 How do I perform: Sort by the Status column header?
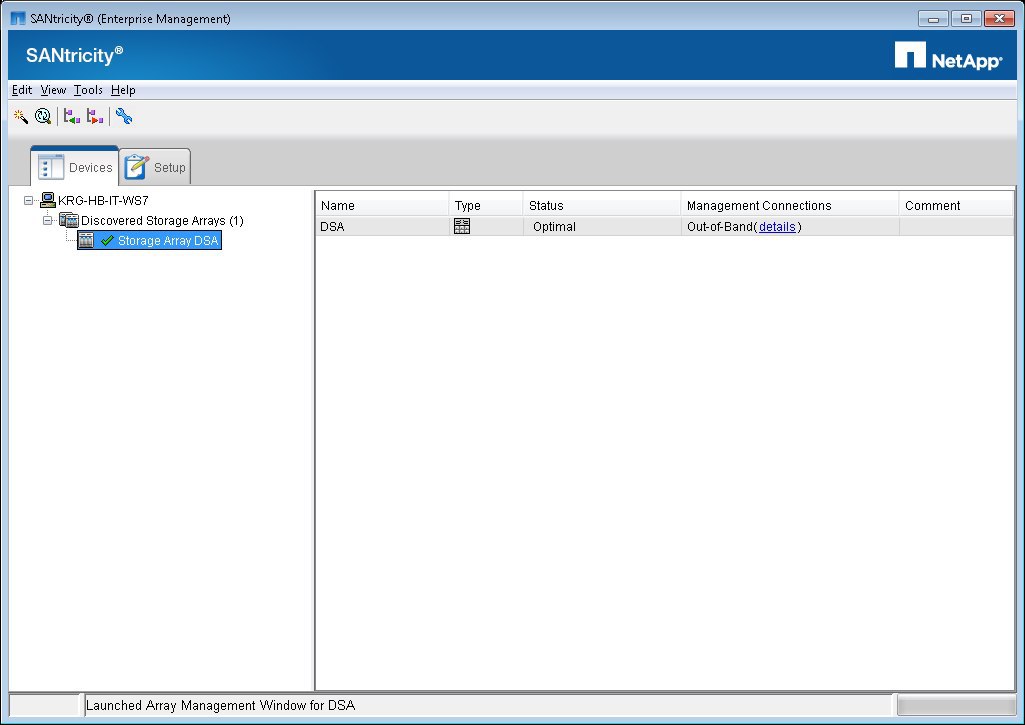click(601, 205)
